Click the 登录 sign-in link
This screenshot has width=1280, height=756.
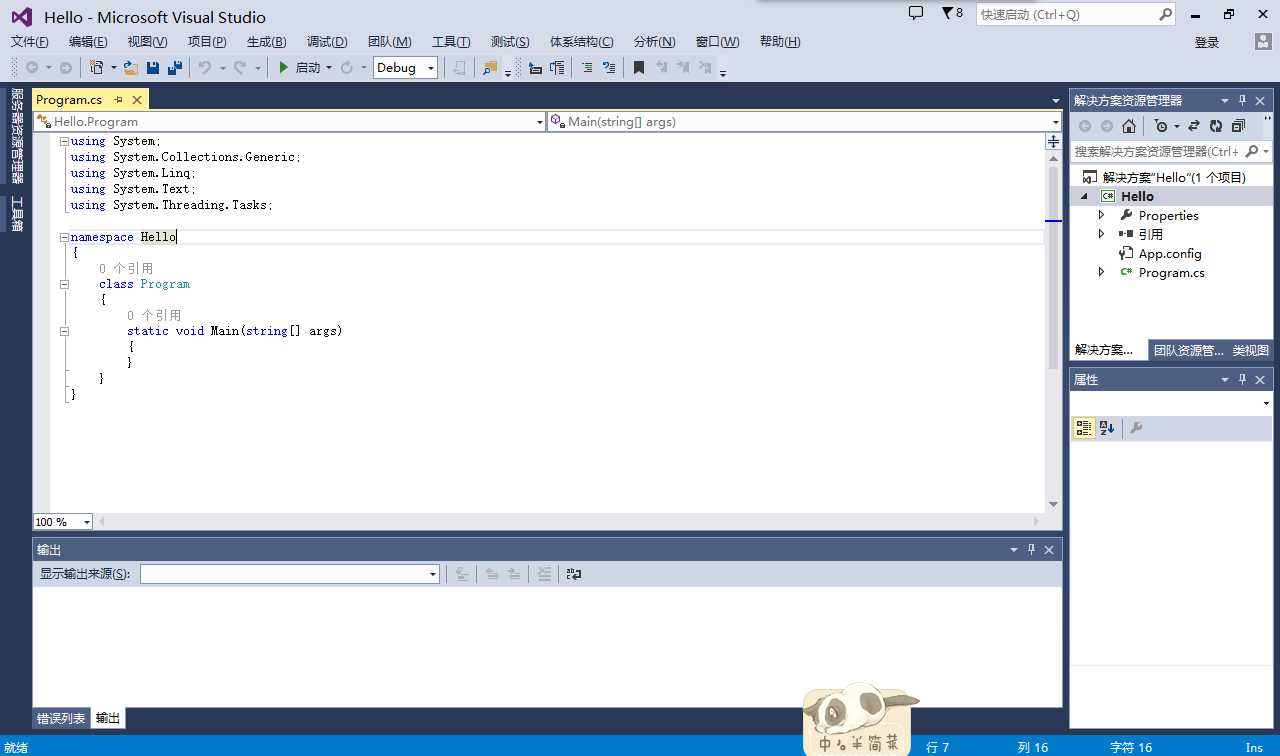click(1207, 42)
